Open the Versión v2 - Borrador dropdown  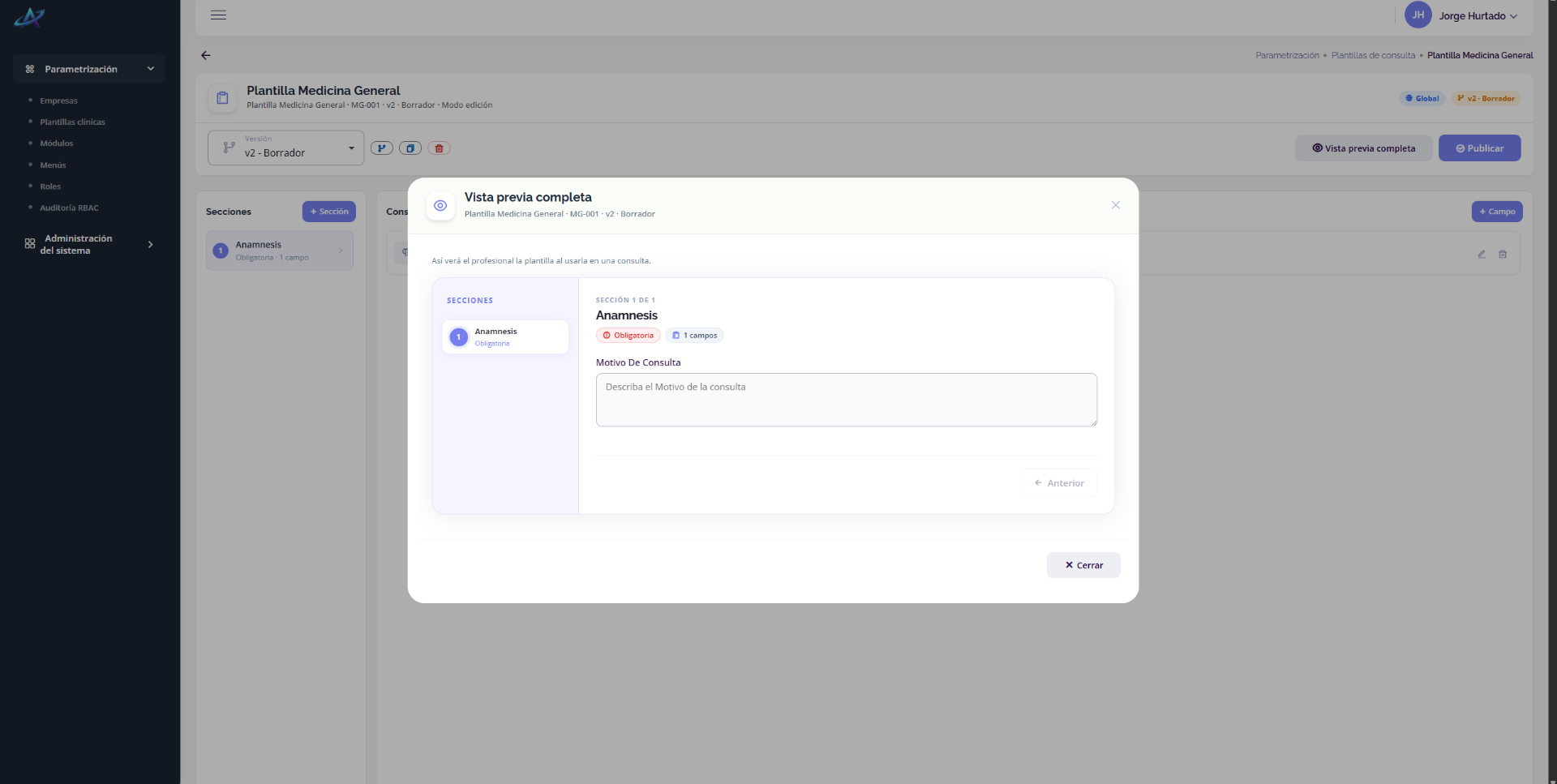pos(285,148)
